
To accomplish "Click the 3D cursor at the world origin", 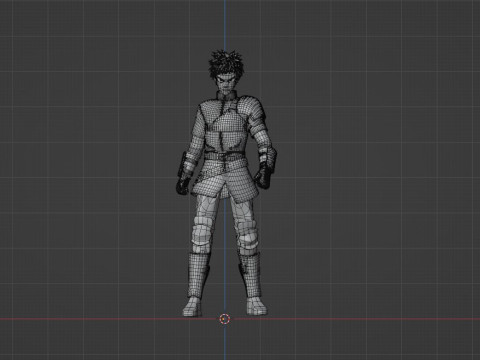I will click(x=225, y=319).
